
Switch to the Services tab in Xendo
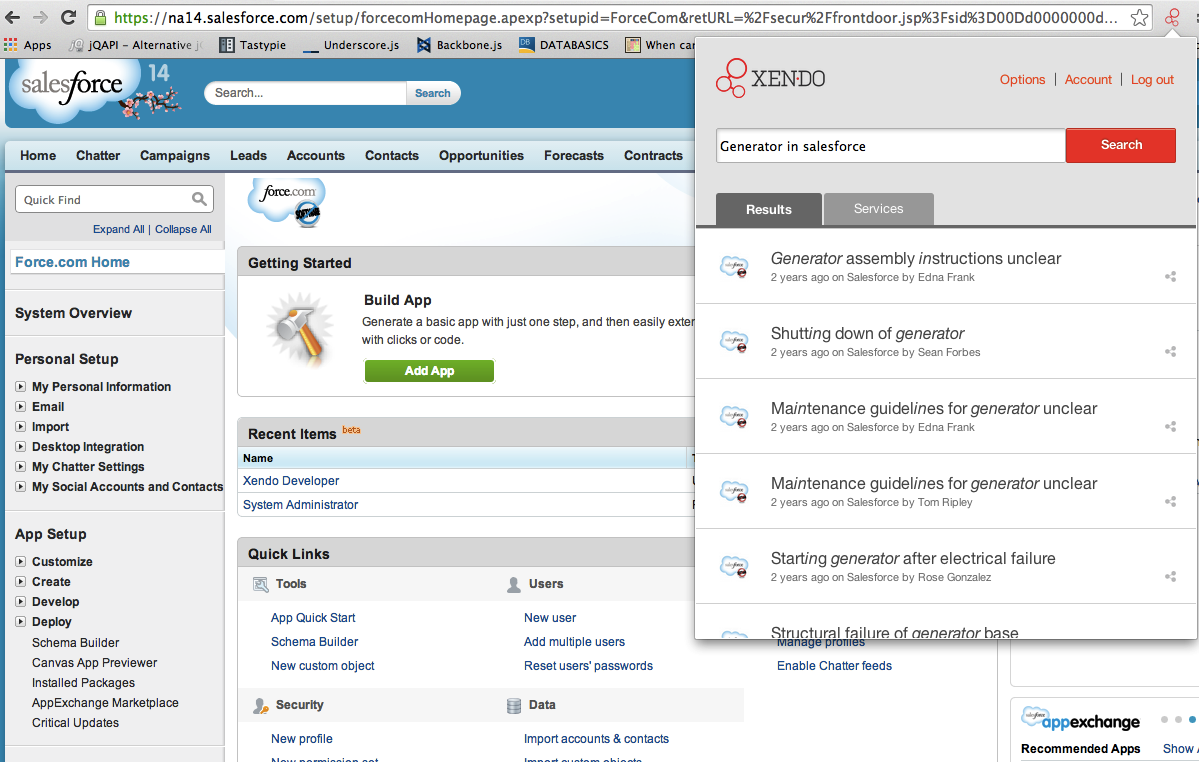pyautogui.click(x=878, y=209)
